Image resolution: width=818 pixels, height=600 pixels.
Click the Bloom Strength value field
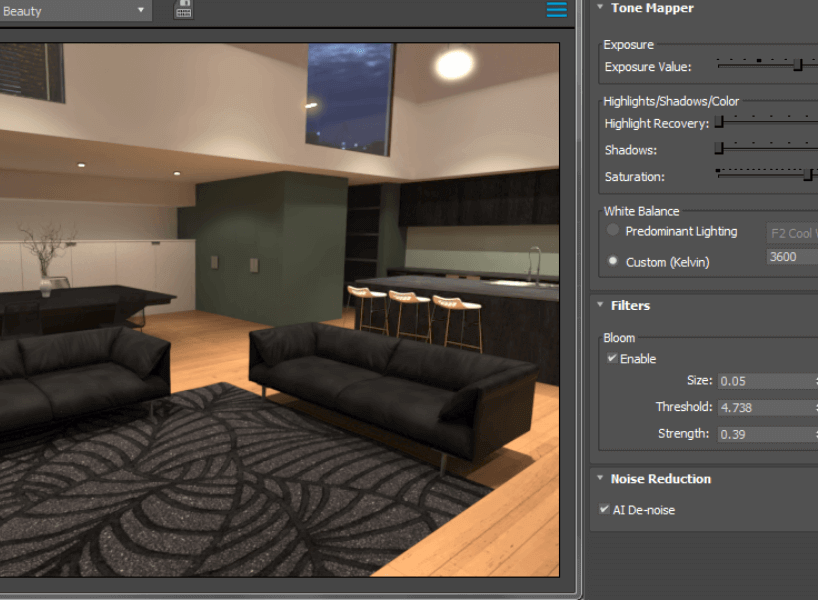[x=766, y=434]
